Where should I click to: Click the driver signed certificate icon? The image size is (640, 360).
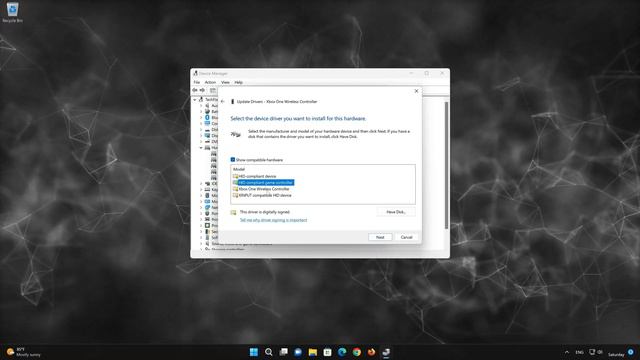233,212
